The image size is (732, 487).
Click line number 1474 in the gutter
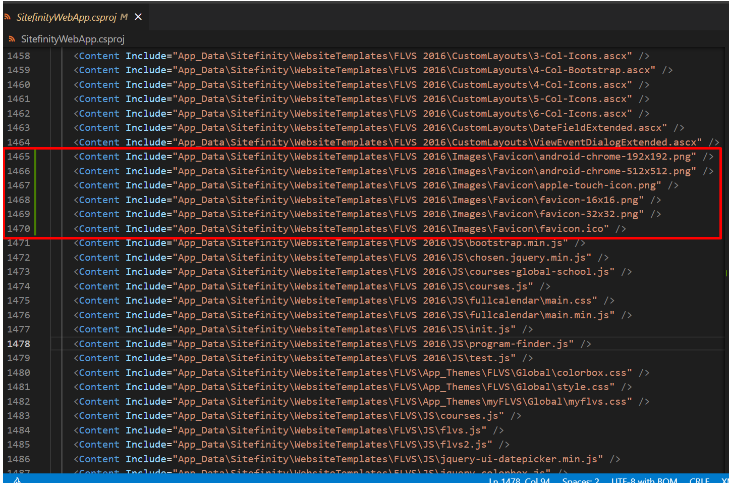coord(19,286)
